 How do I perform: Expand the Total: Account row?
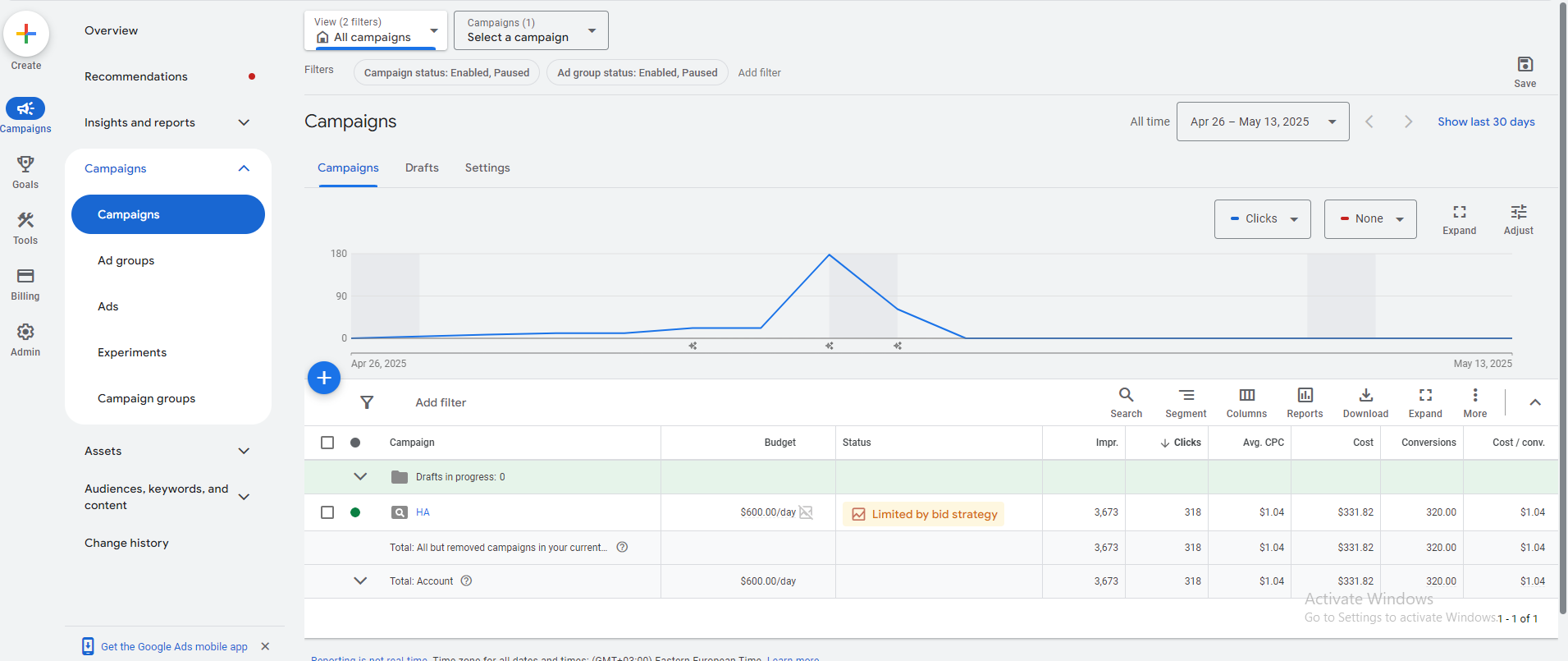360,581
